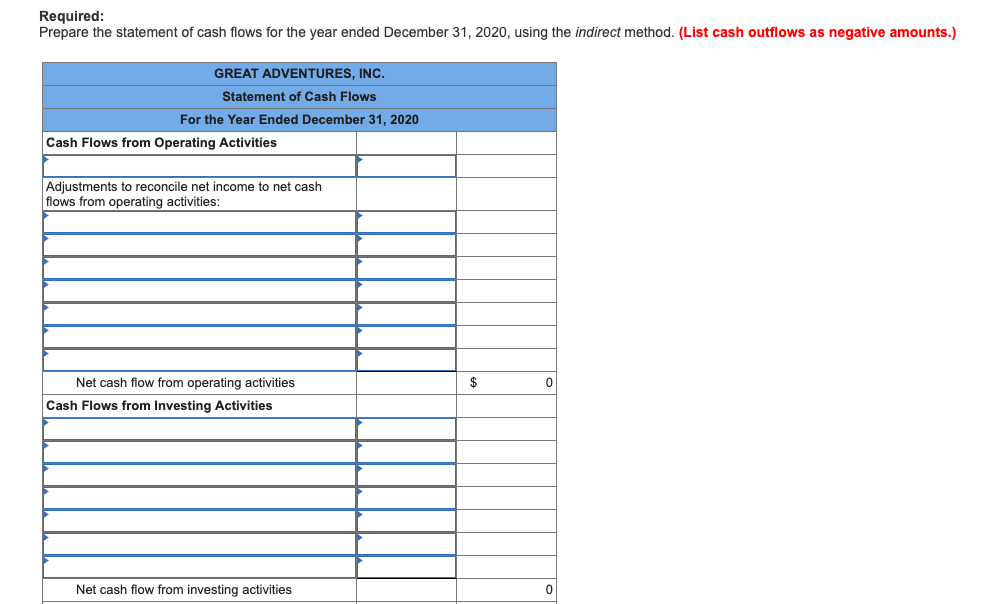Open the account dropdown on the first operating activities row

[198, 165]
